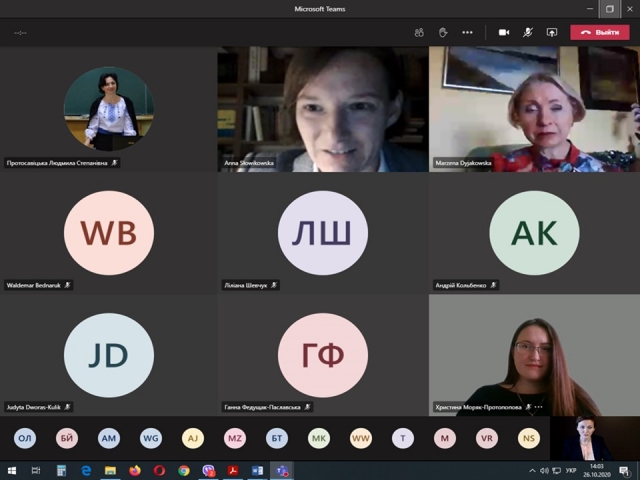This screenshot has height=480, width=640.
Task: Click M participant avatar in bottom strip
Action: (445, 438)
